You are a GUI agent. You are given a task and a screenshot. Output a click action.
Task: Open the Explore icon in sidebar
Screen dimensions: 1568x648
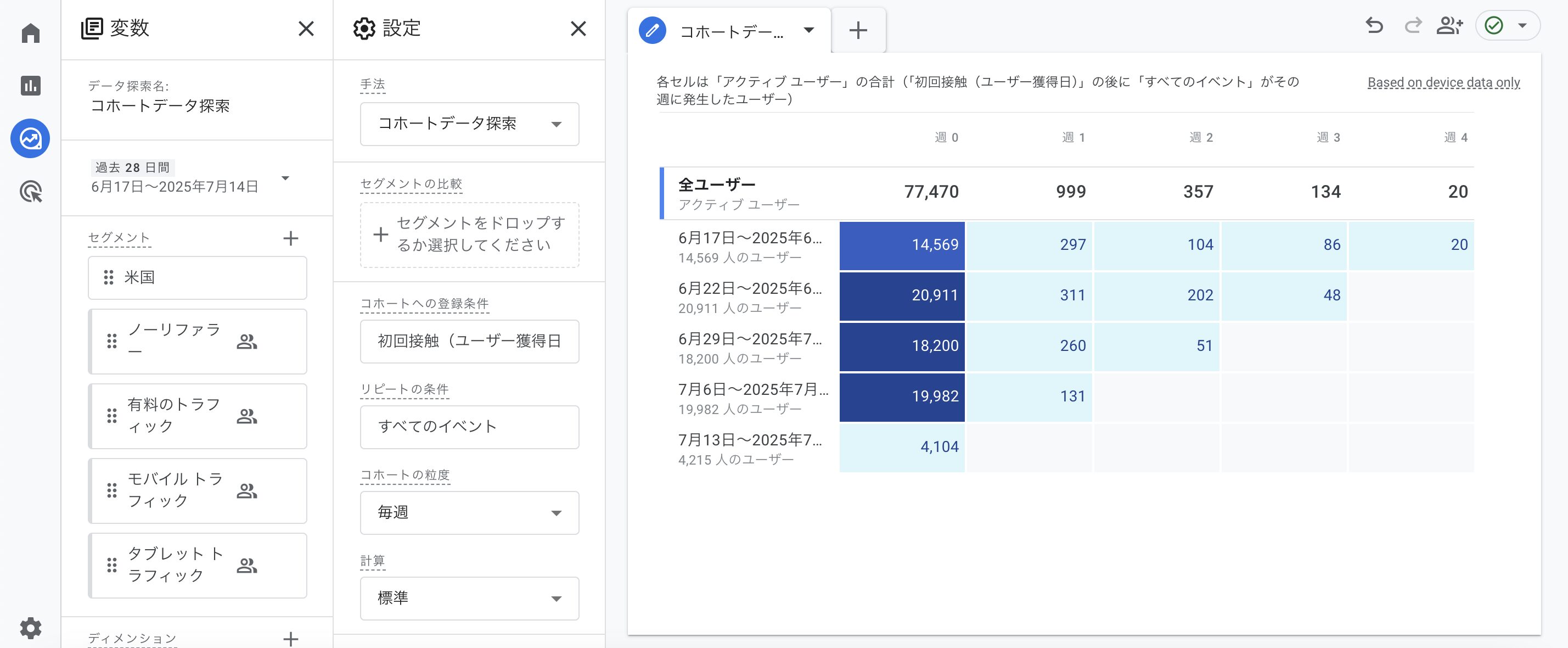[30, 138]
